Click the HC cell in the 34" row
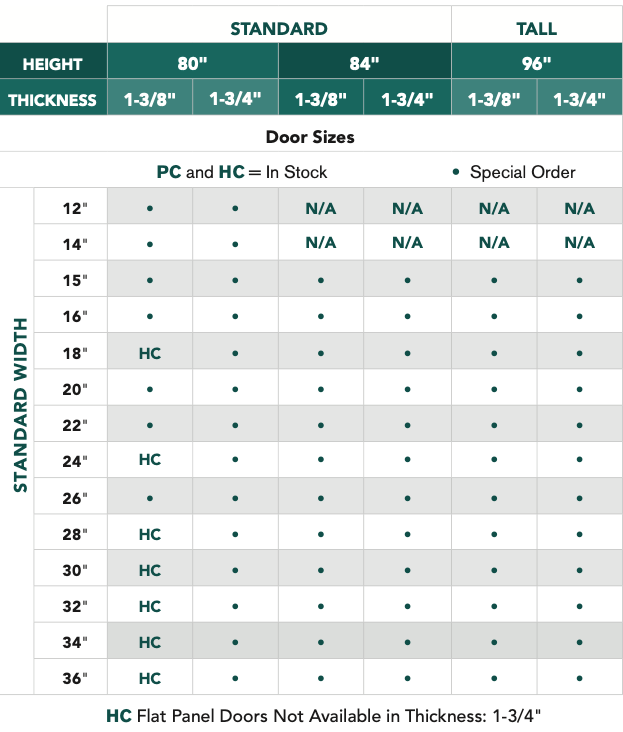Screen dimensions: 623x732 [150, 642]
